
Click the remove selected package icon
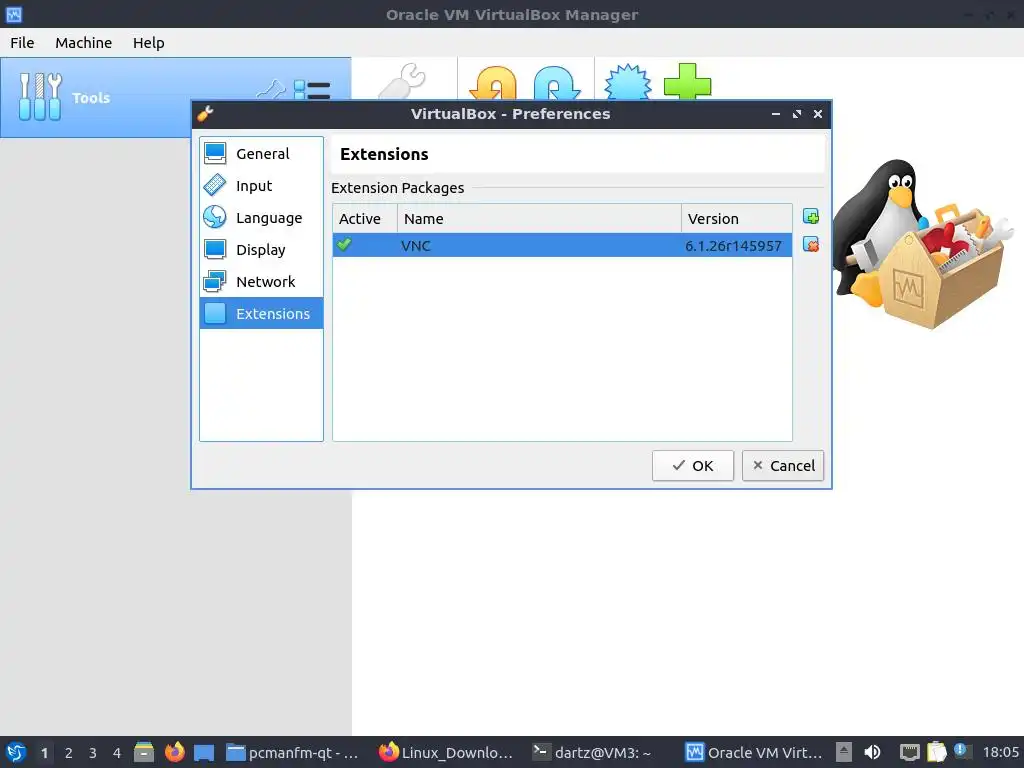[810, 245]
